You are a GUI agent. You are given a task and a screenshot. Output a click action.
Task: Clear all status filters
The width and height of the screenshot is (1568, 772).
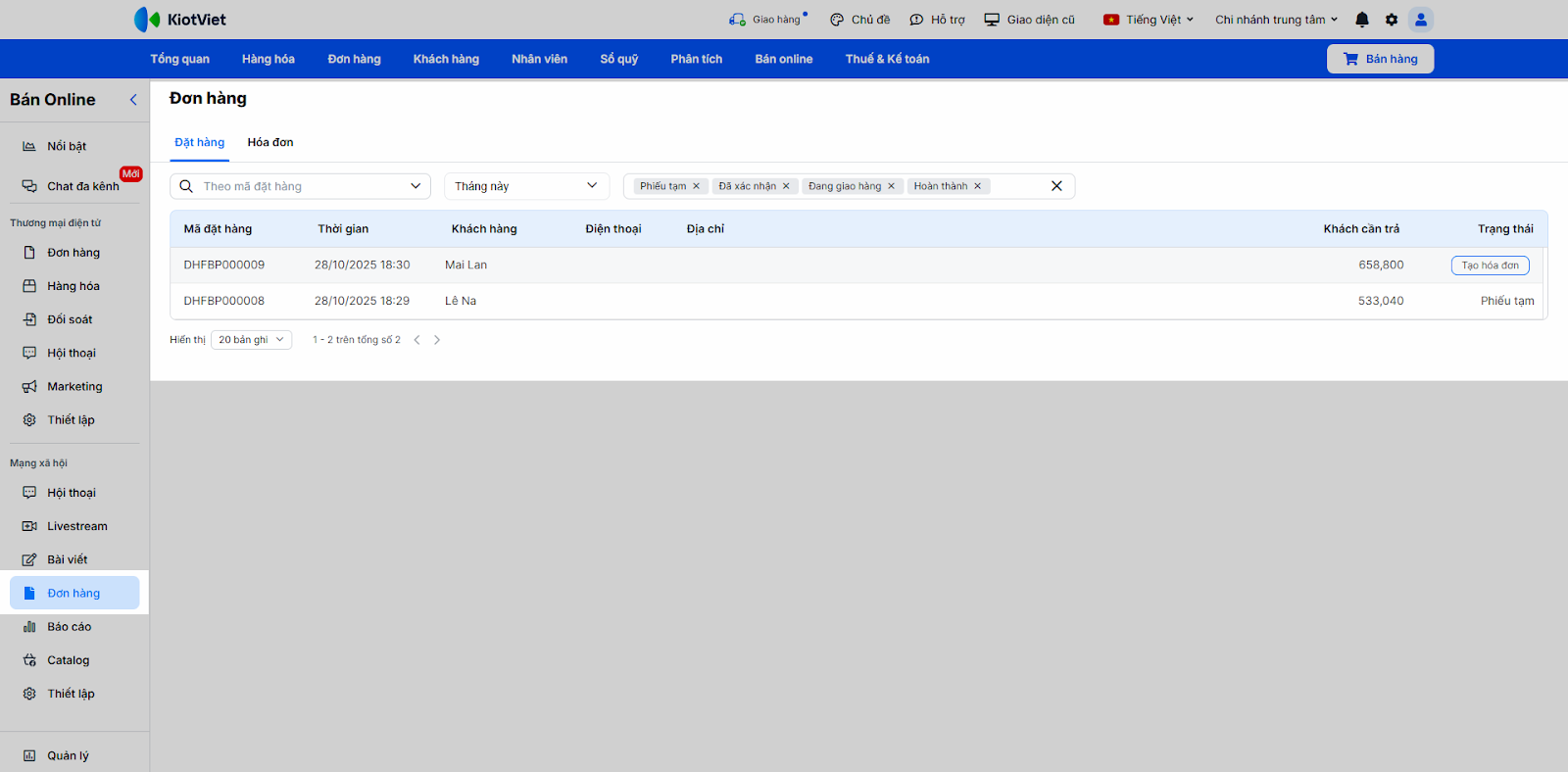click(x=1056, y=186)
